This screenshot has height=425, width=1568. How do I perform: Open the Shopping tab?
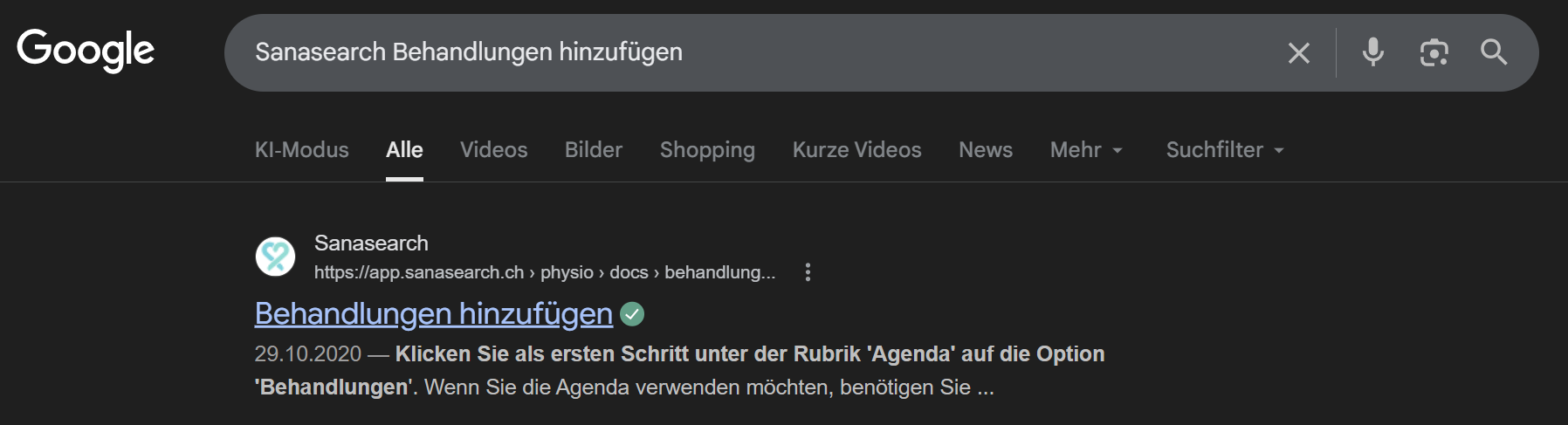point(707,150)
